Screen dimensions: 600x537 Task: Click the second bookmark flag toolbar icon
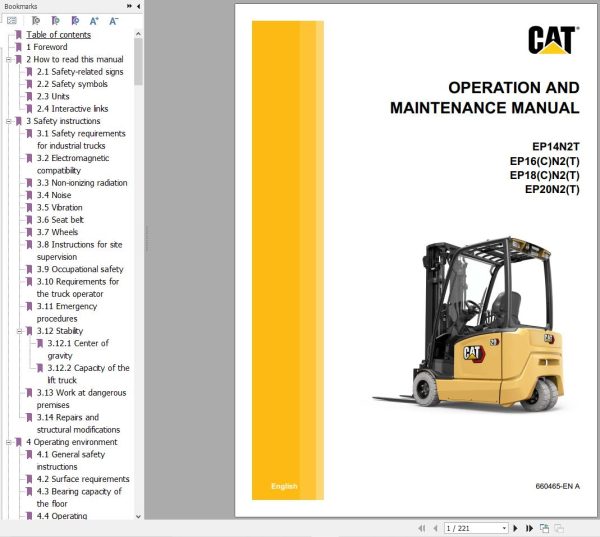pos(55,21)
